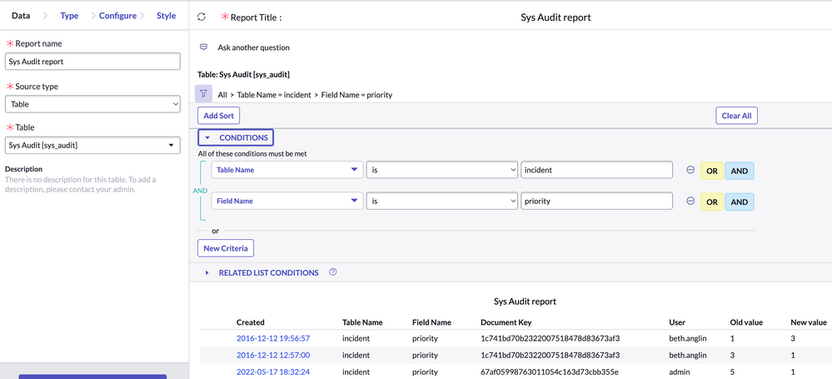Open the Field Name field chooser

click(x=287, y=201)
